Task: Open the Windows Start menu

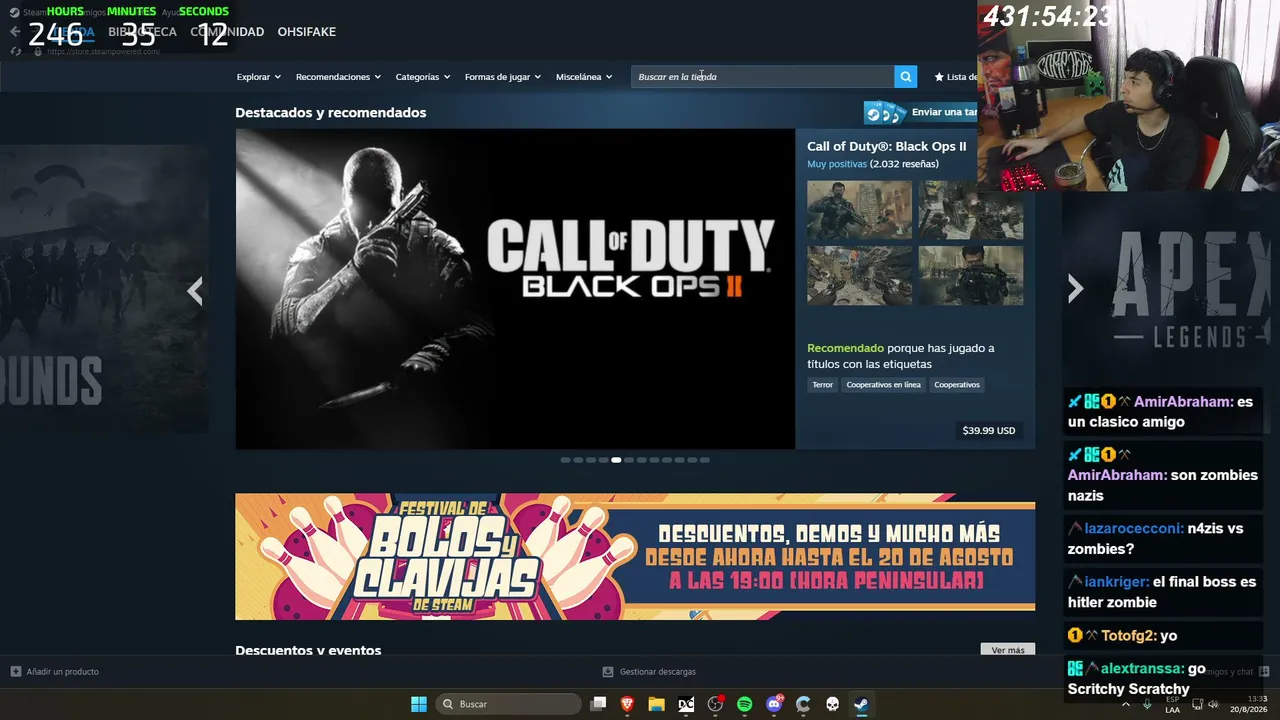Action: coord(419,704)
